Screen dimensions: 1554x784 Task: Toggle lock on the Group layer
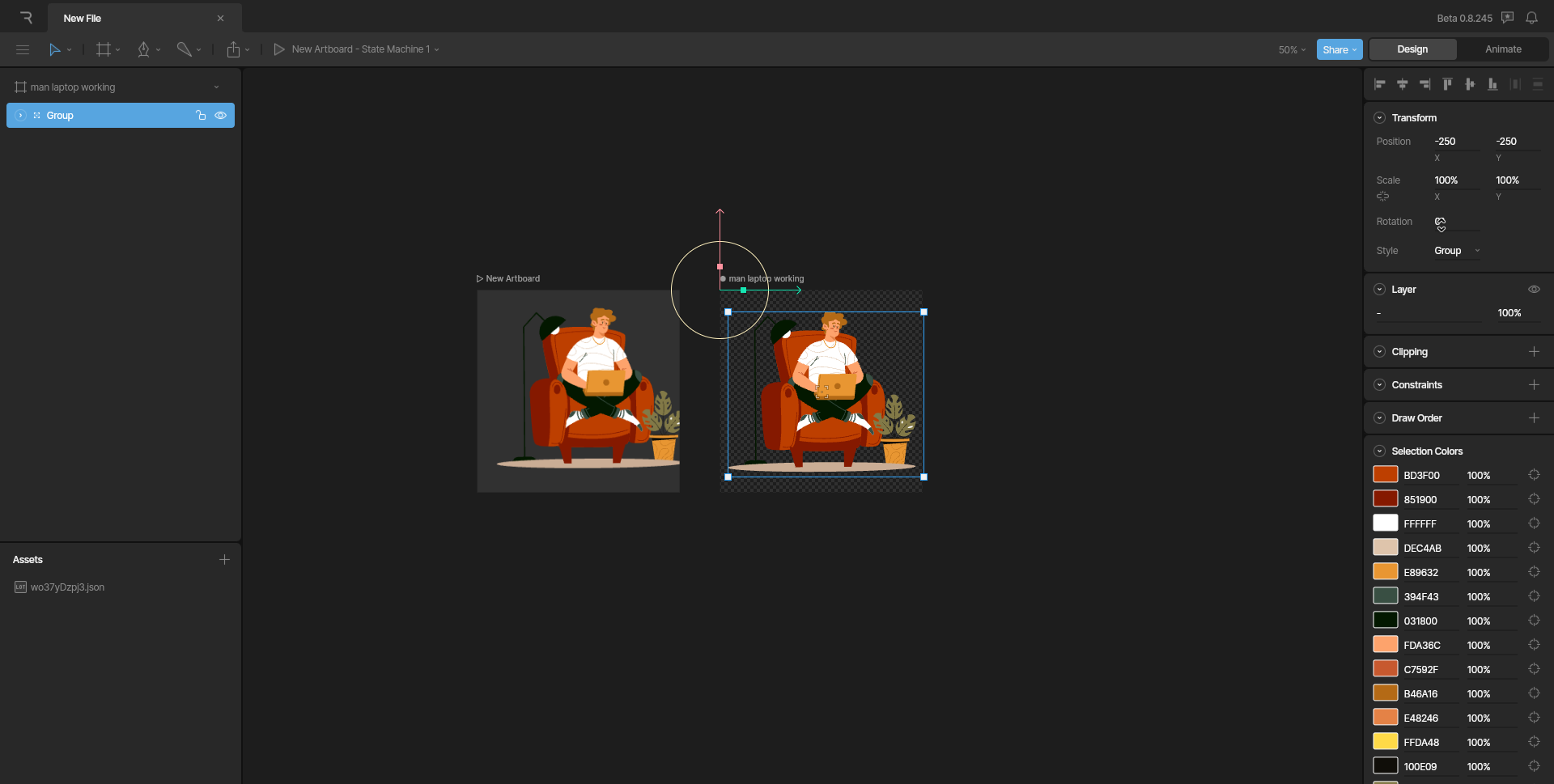(201, 116)
